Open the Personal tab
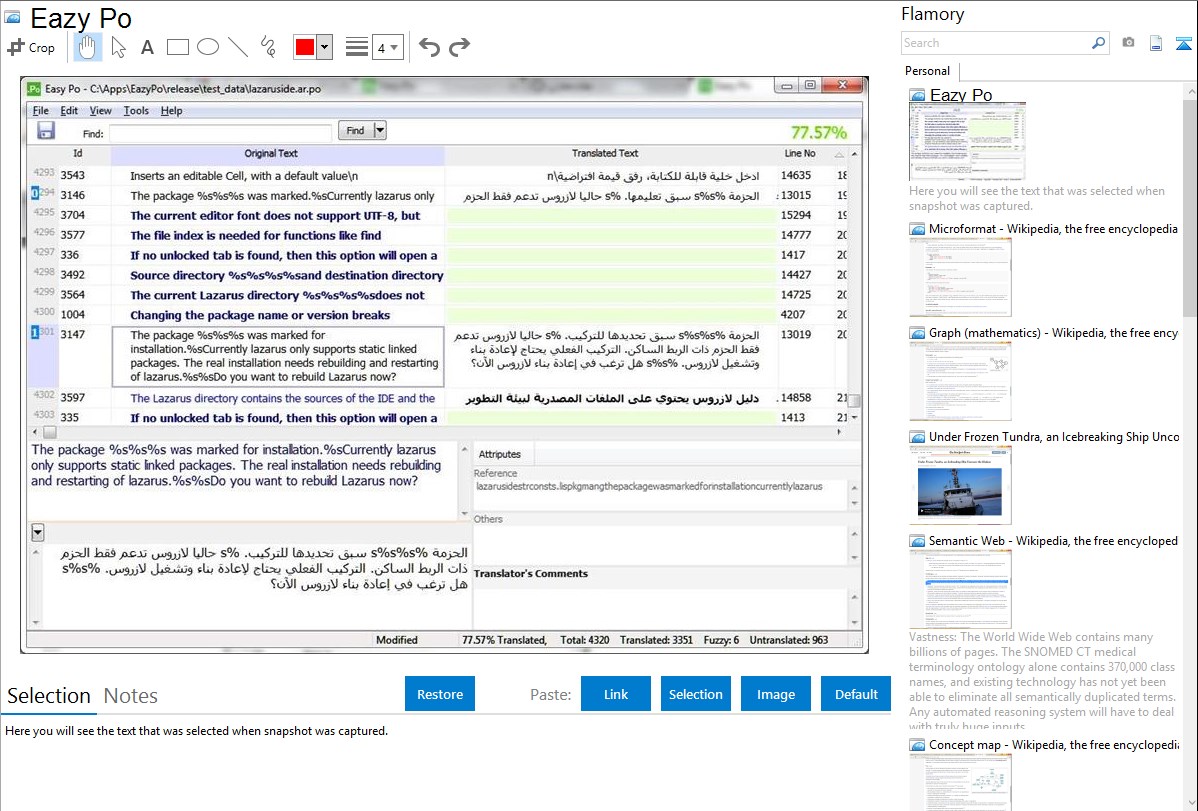This screenshot has width=1198, height=811. (x=928, y=71)
